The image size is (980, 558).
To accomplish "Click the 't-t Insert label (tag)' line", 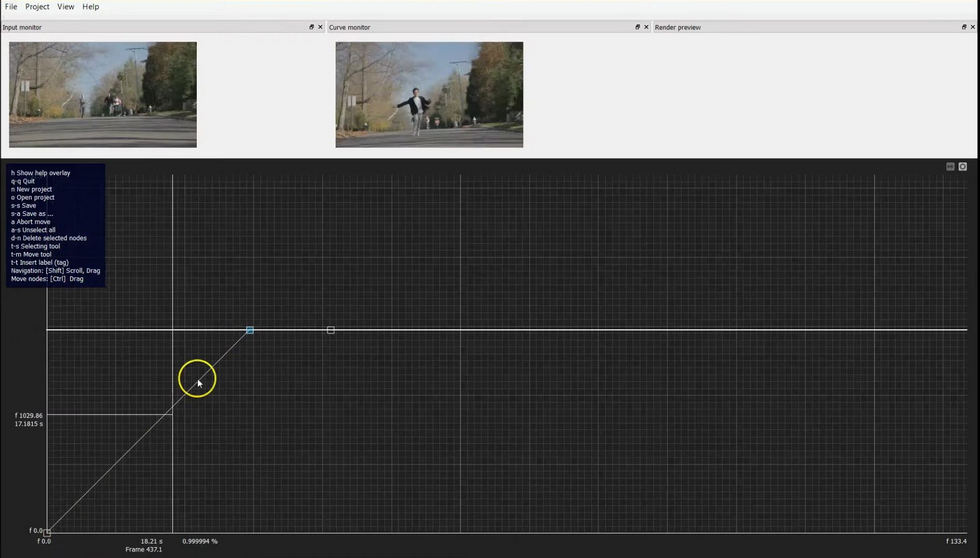I will 40,262.
